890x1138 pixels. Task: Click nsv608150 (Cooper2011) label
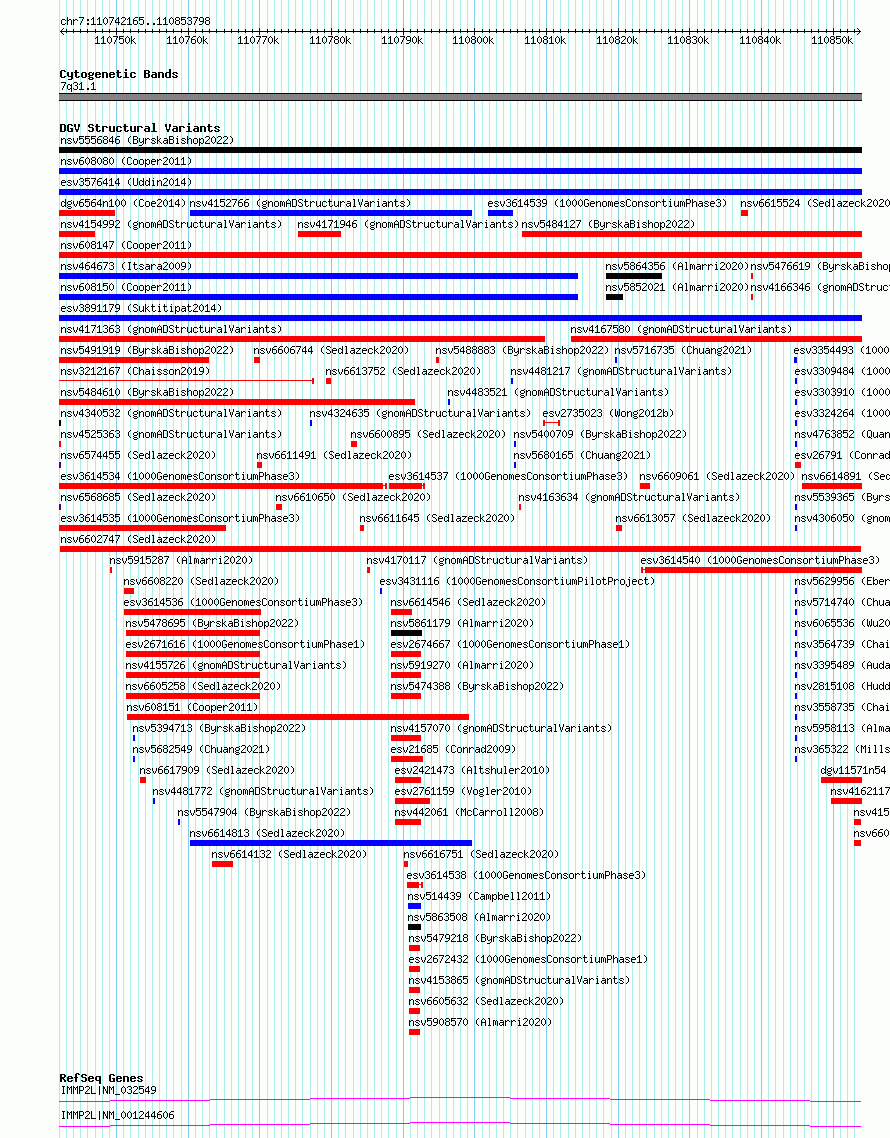pos(126,287)
